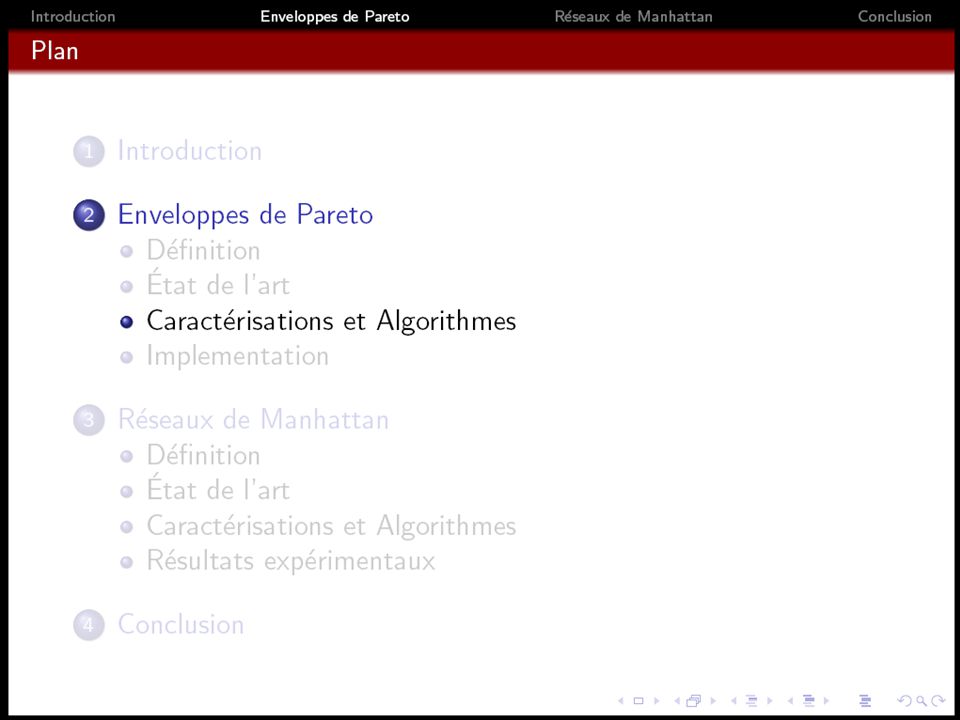This screenshot has width=960, height=720.
Task: Open highlighted Caractérisations et Algorithmes entry
Action: [x=331, y=321]
